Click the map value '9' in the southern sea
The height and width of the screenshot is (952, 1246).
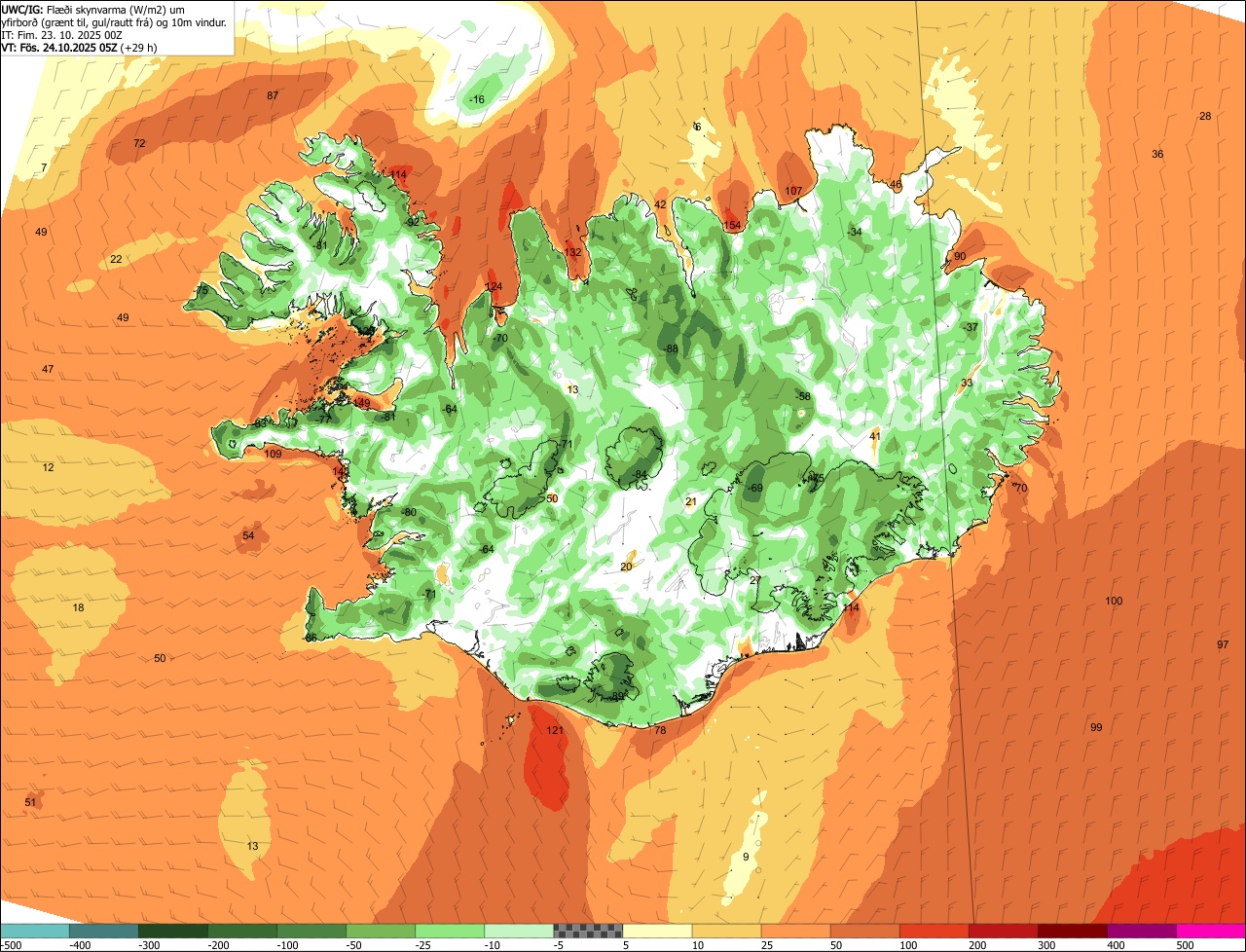point(746,857)
